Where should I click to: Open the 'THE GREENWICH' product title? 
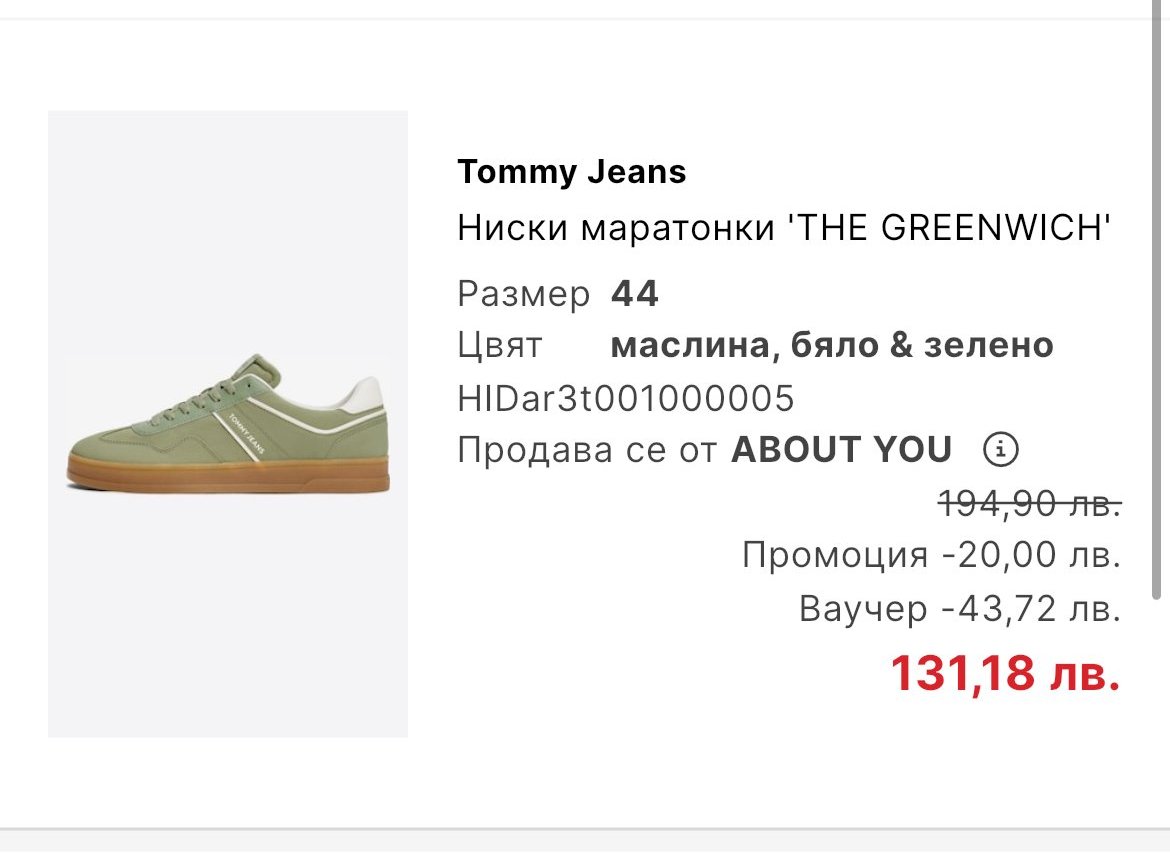[x=784, y=229]
